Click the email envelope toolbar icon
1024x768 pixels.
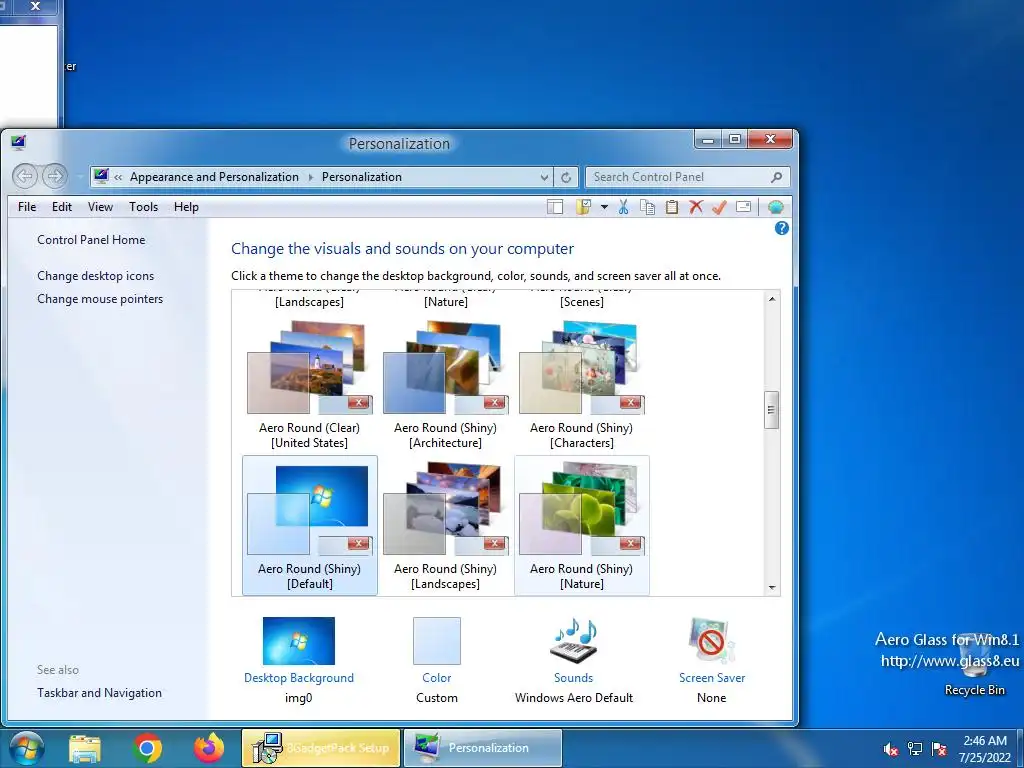click(x=743, y=207)
